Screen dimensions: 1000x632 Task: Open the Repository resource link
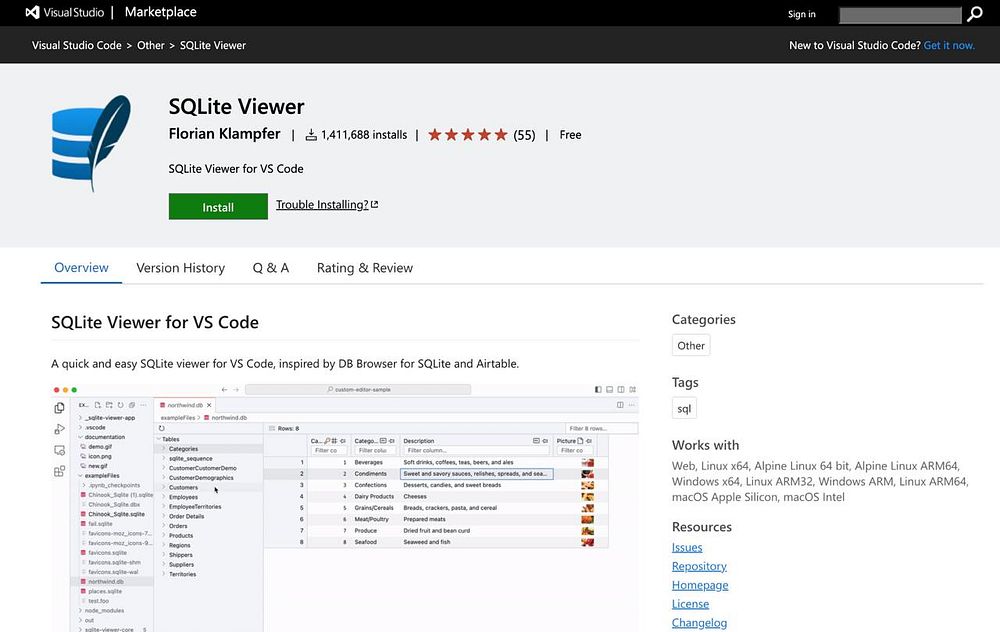(699, 566)
